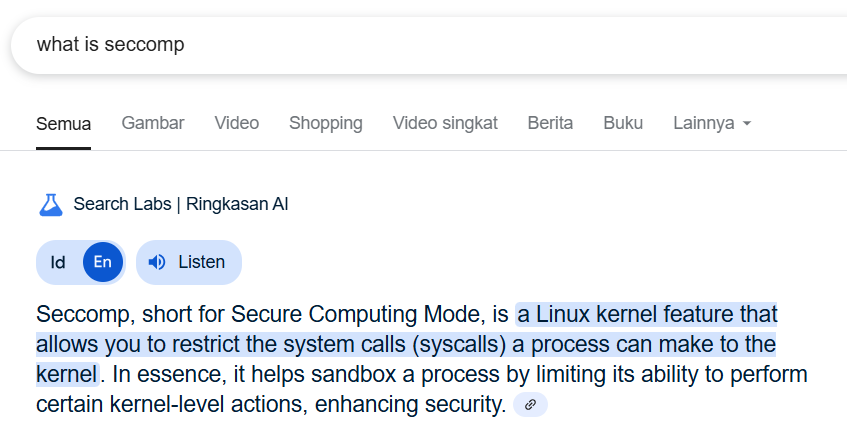Expand the Lainnya dropdown arrow

point(746,124)
